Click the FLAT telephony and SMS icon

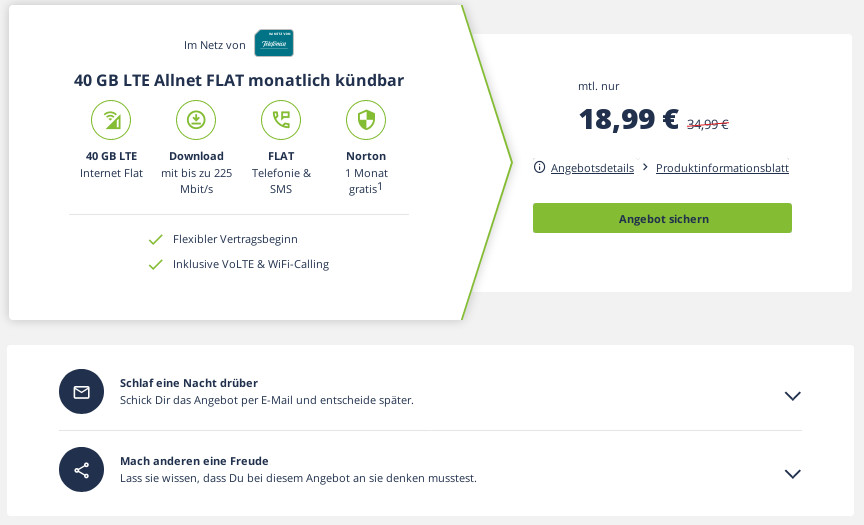[281, 121]
